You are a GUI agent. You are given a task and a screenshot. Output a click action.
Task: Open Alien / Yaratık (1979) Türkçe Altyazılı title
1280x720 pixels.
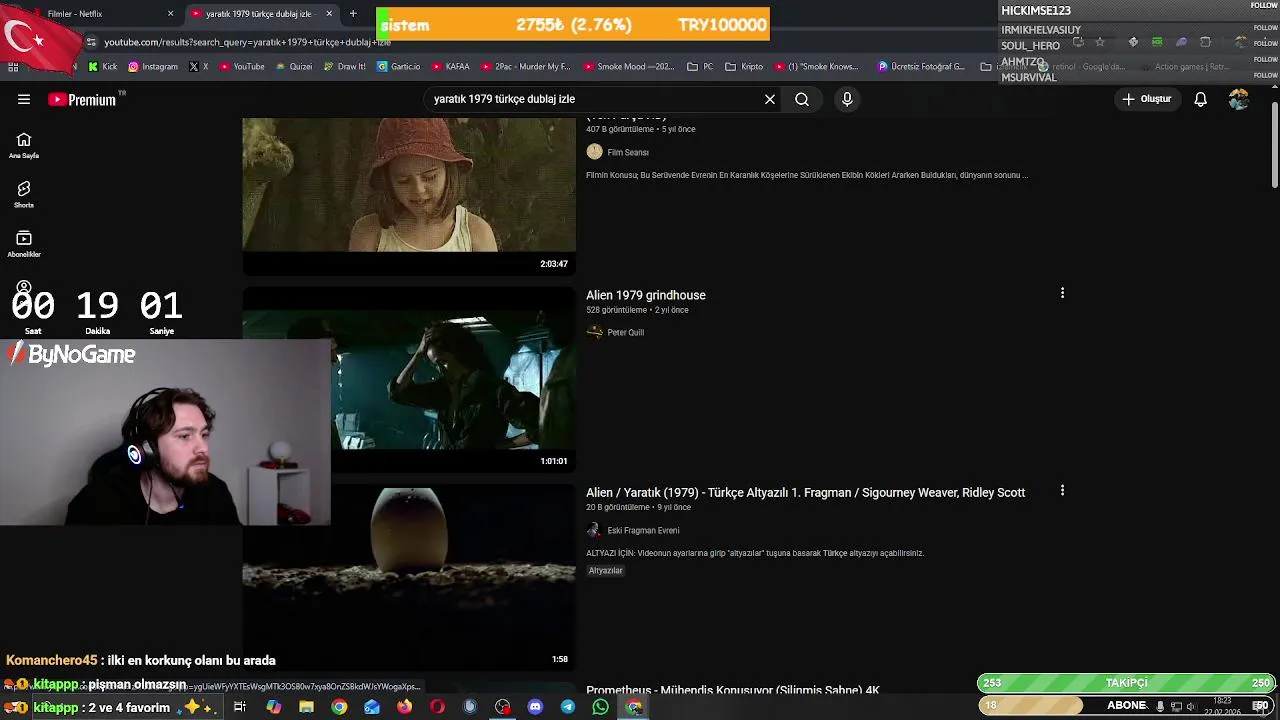[x=805, y=492]
